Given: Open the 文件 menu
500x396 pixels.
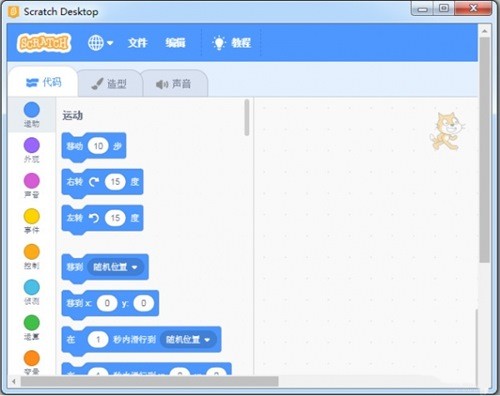Looking at the screenshot, I should tap(137, 43).
